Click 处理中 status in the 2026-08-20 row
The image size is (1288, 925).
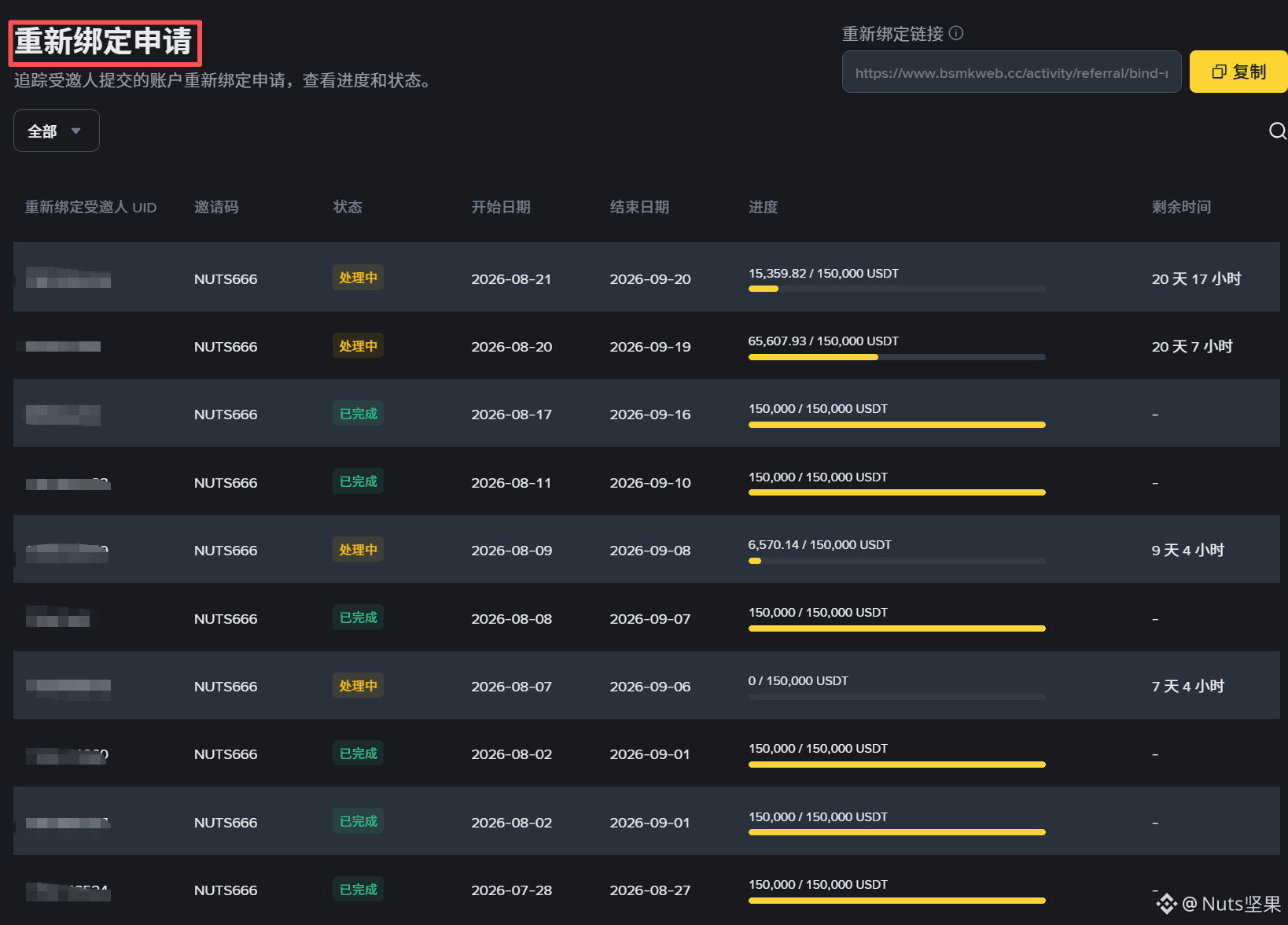coord(358,346)
